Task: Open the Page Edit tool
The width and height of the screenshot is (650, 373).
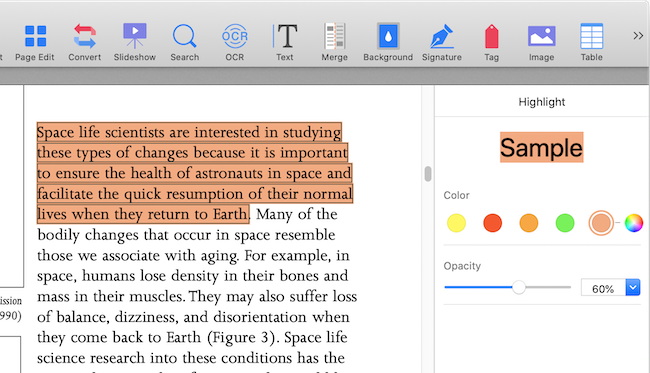Action: pos(35,43)
